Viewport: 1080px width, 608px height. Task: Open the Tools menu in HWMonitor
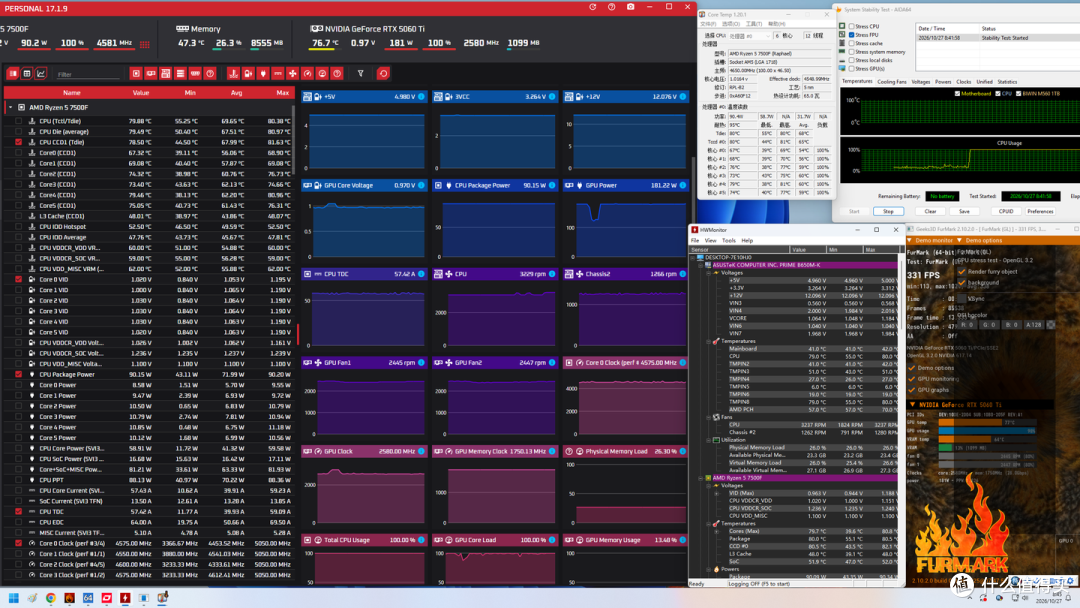tap(729, 240)
